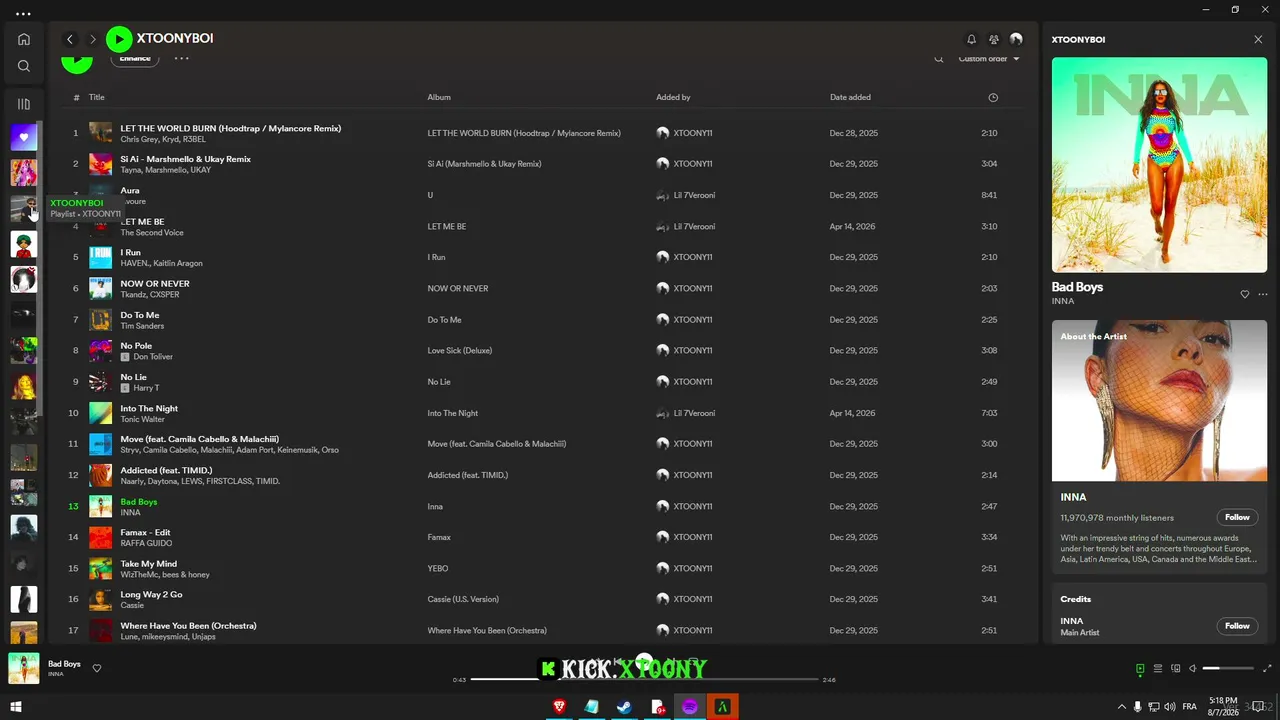Screen dimensions: 1280x720
Task: Click the Spotify taskbar icon
Action: point(690,707)
